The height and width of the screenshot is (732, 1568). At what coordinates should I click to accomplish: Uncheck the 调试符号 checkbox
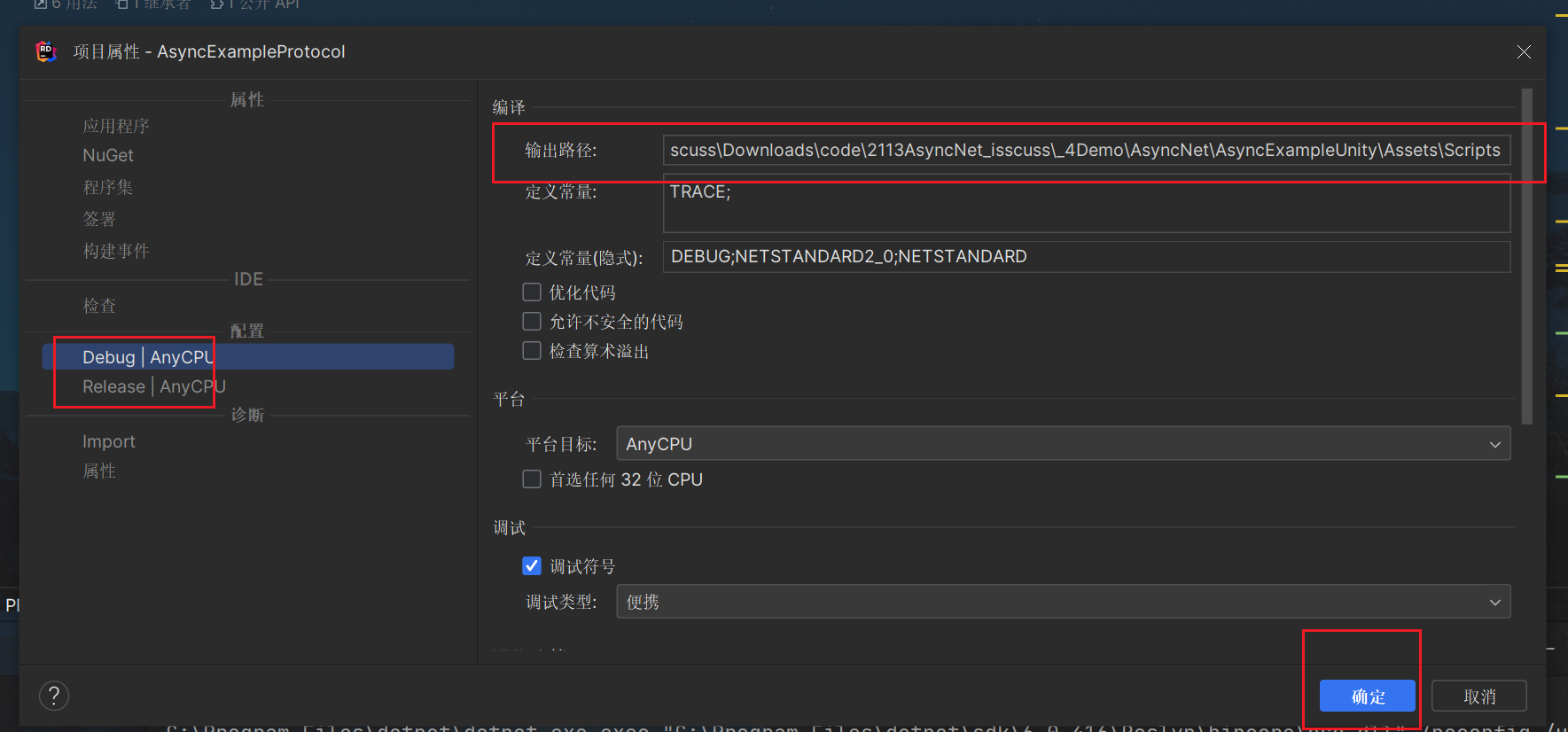(x=532, y=566)
